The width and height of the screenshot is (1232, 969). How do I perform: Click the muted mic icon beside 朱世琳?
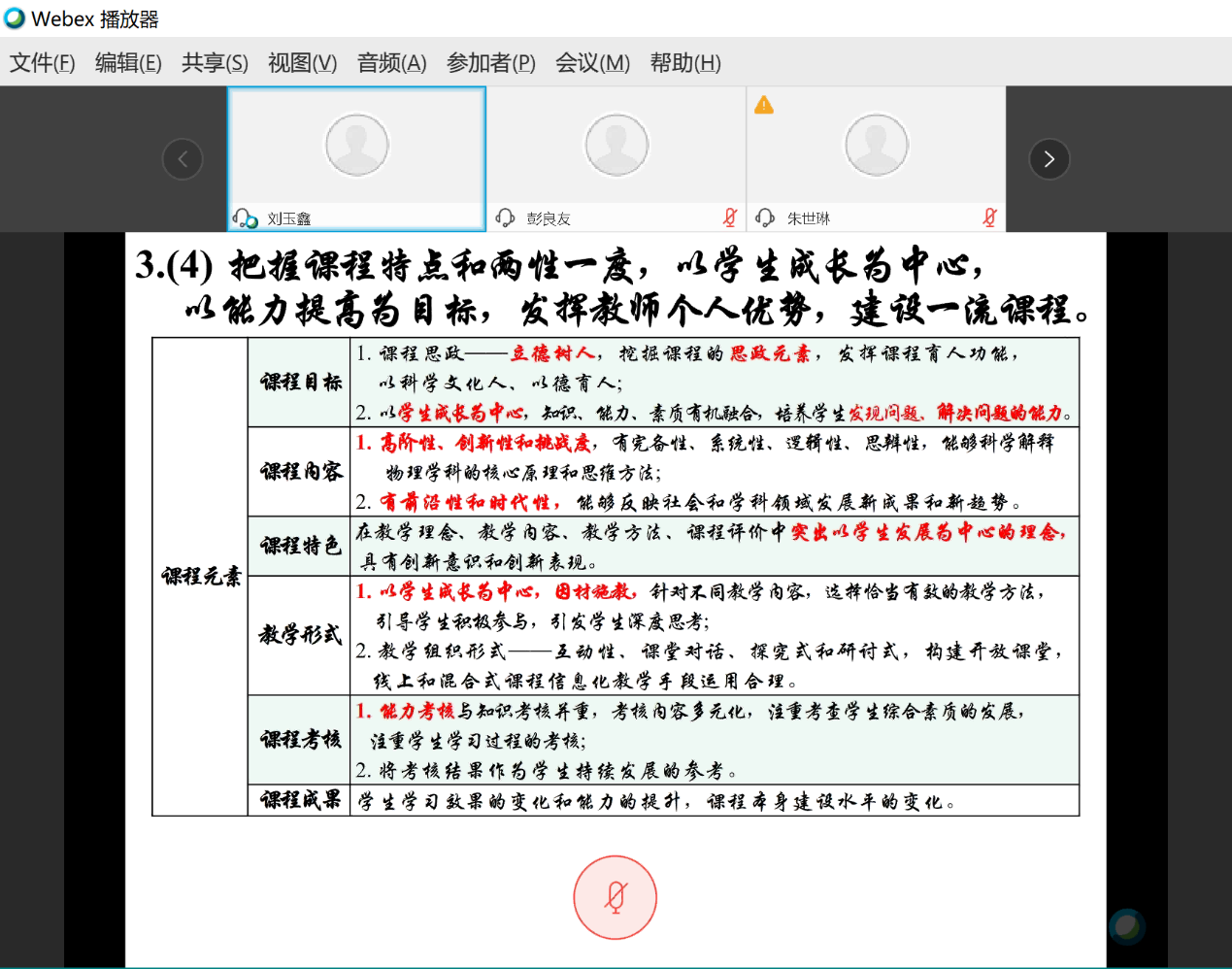989,217
